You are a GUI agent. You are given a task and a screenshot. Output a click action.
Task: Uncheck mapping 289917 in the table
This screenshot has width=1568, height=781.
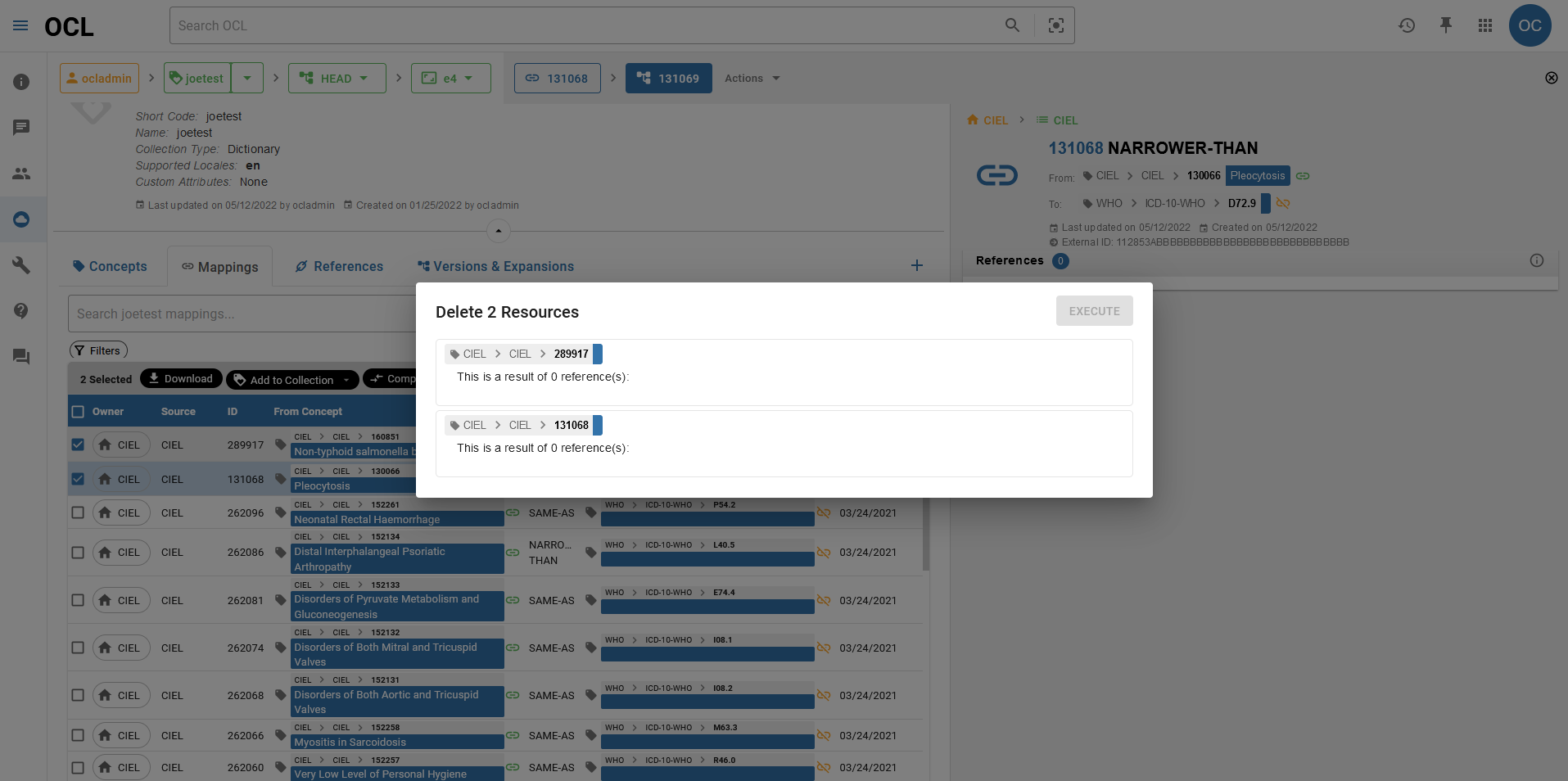pyautogui.click(x=78, y=445)
